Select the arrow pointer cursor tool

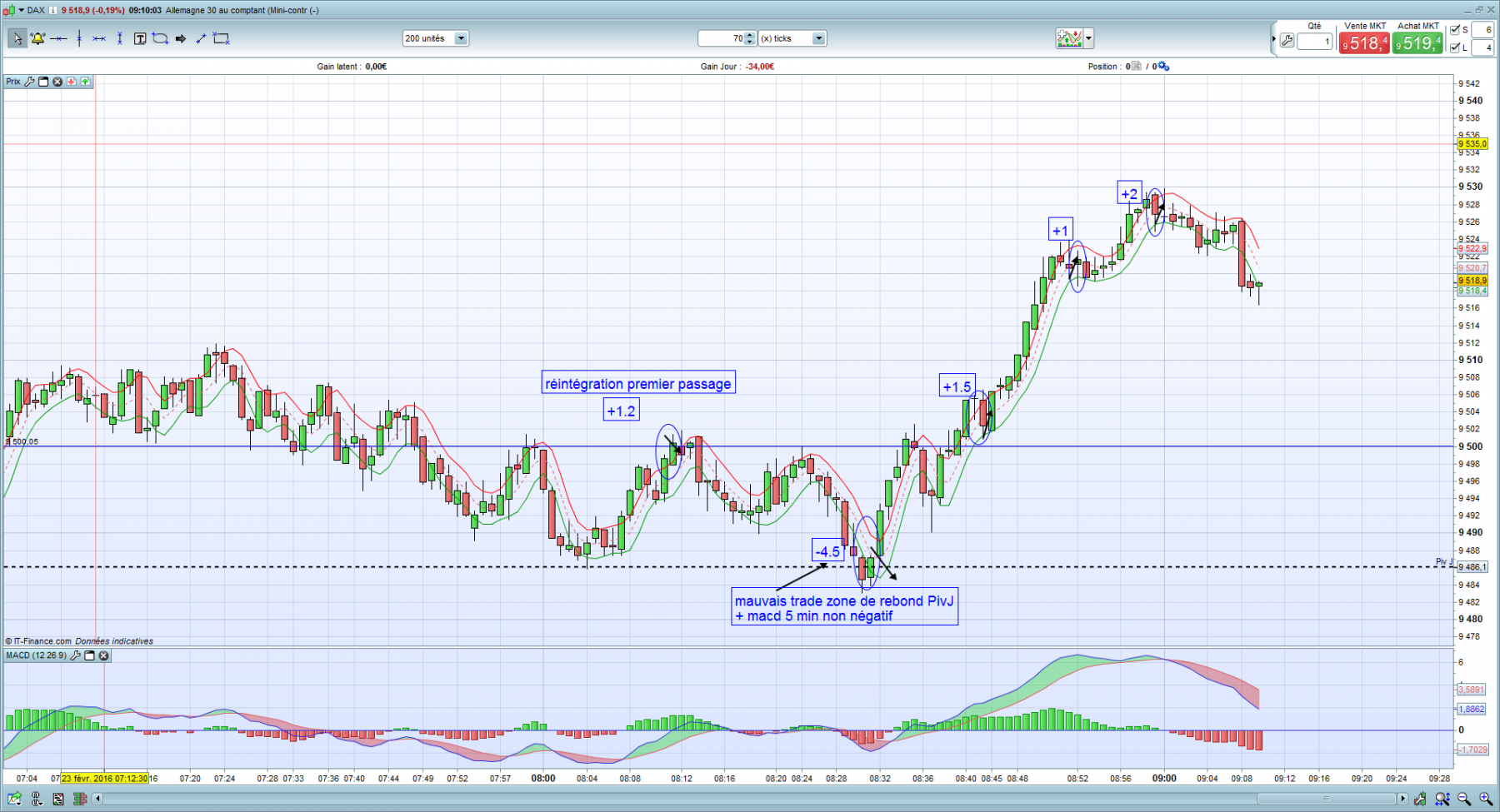[x=17, y=38]
